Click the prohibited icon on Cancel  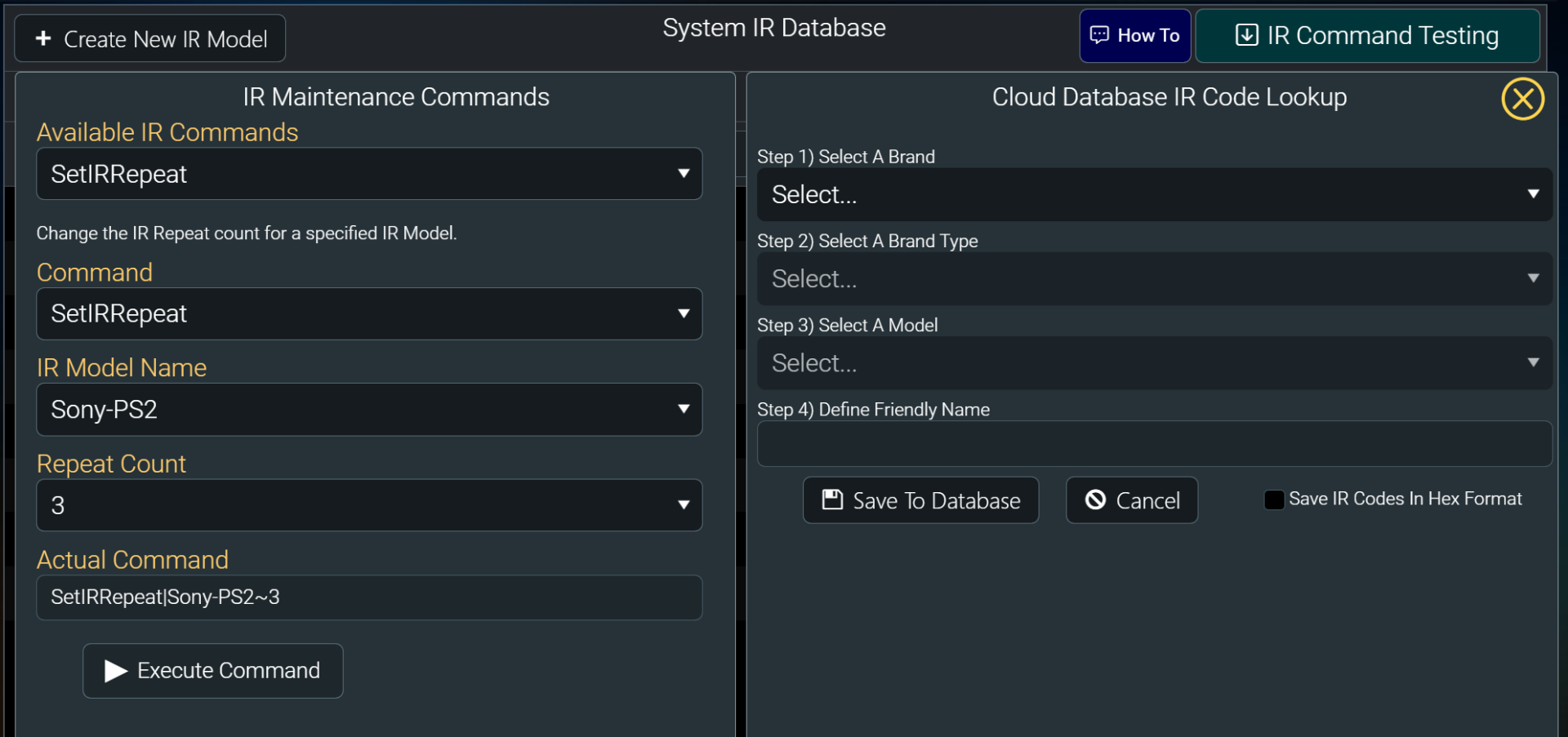point(1095,499)
